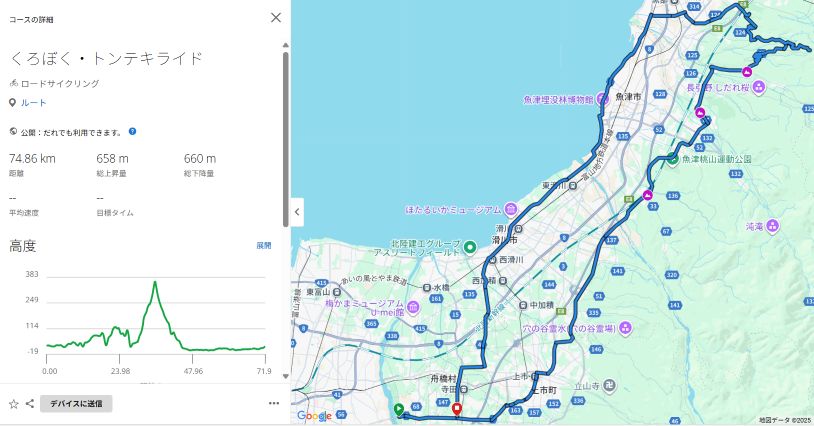Open the three-dot more options menu
The height and width of the screenshot is (426, 814).
pyautogui.click(x=273, y=404)
